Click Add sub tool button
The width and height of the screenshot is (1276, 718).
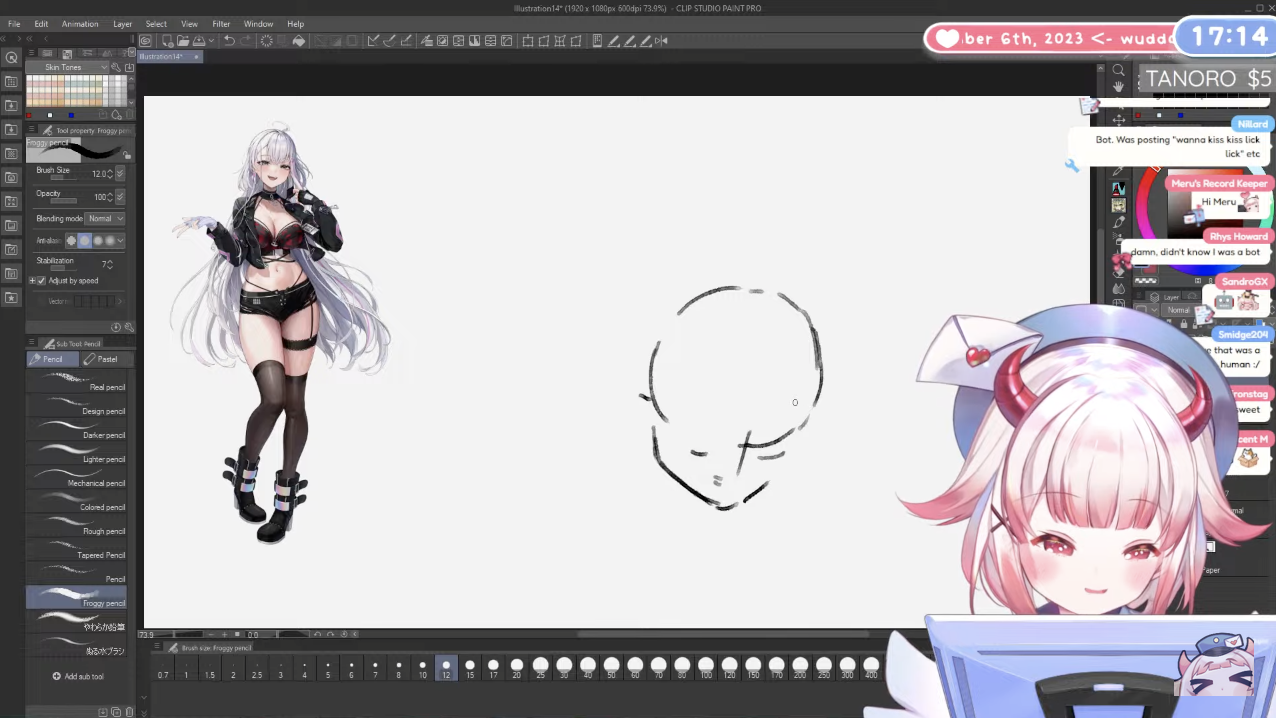[x=77, y=676]
